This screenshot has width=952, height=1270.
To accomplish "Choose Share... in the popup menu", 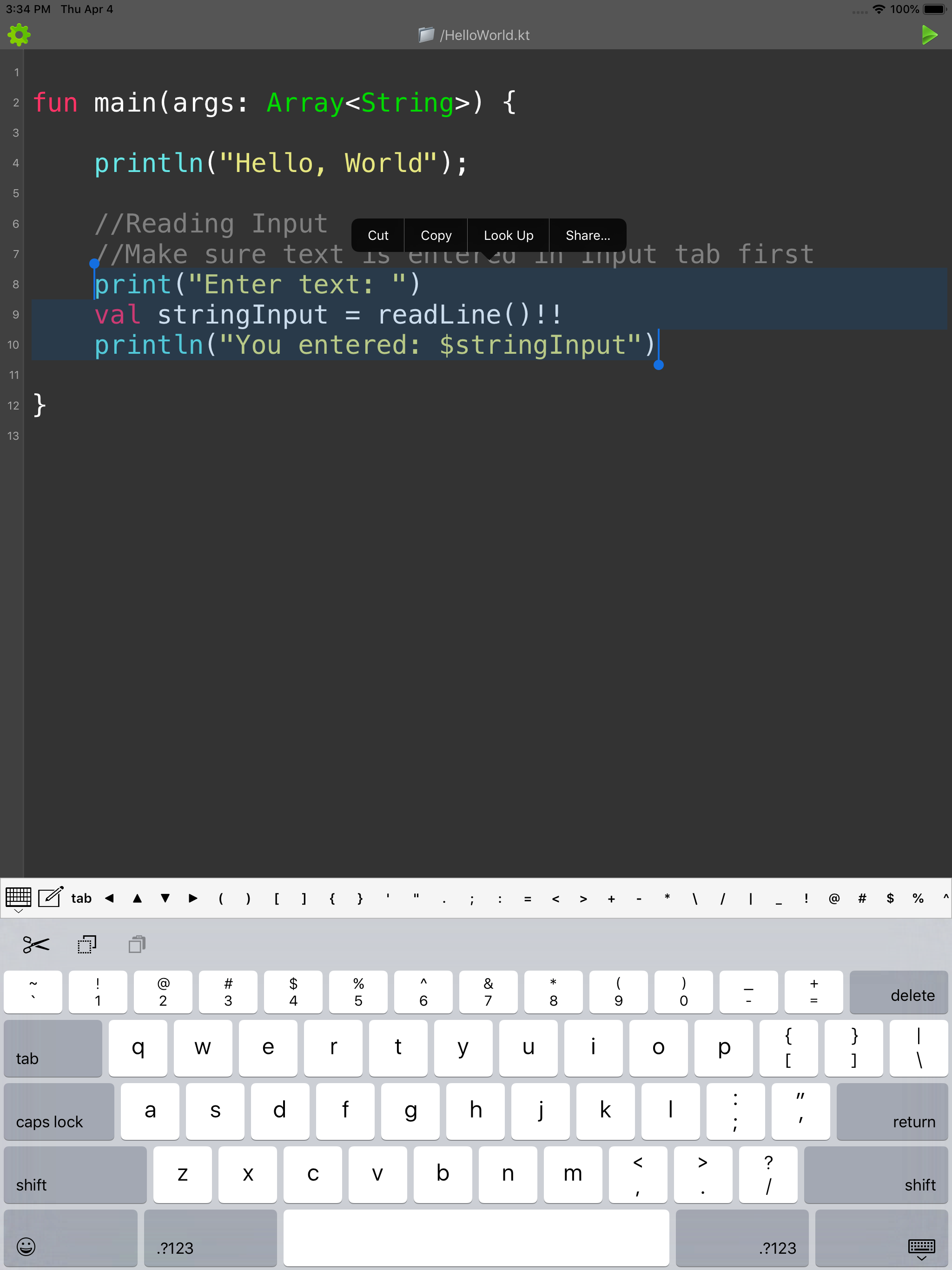I will 588,235.
